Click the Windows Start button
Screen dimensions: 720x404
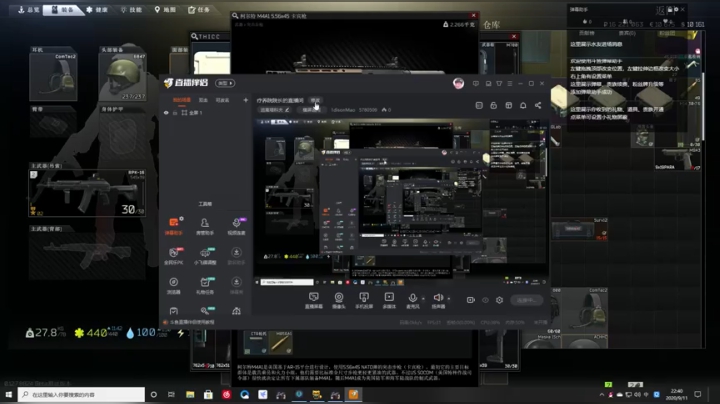[8, 394]
